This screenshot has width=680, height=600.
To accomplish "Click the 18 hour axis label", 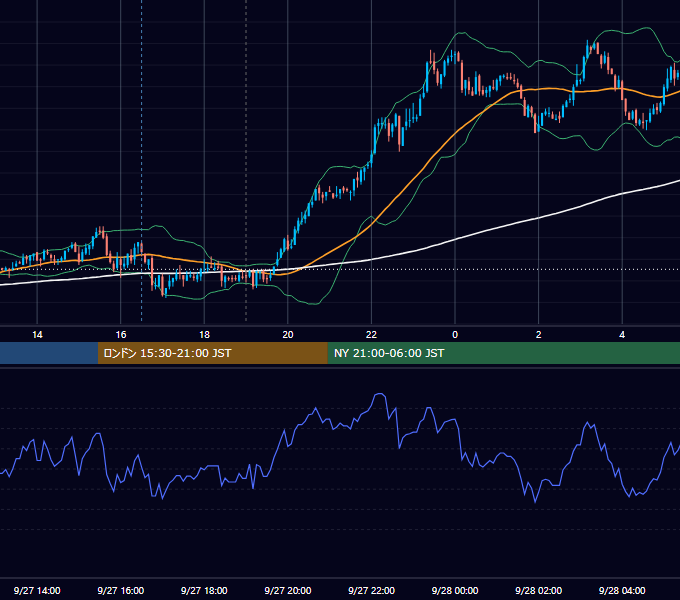I will point(204,335).
